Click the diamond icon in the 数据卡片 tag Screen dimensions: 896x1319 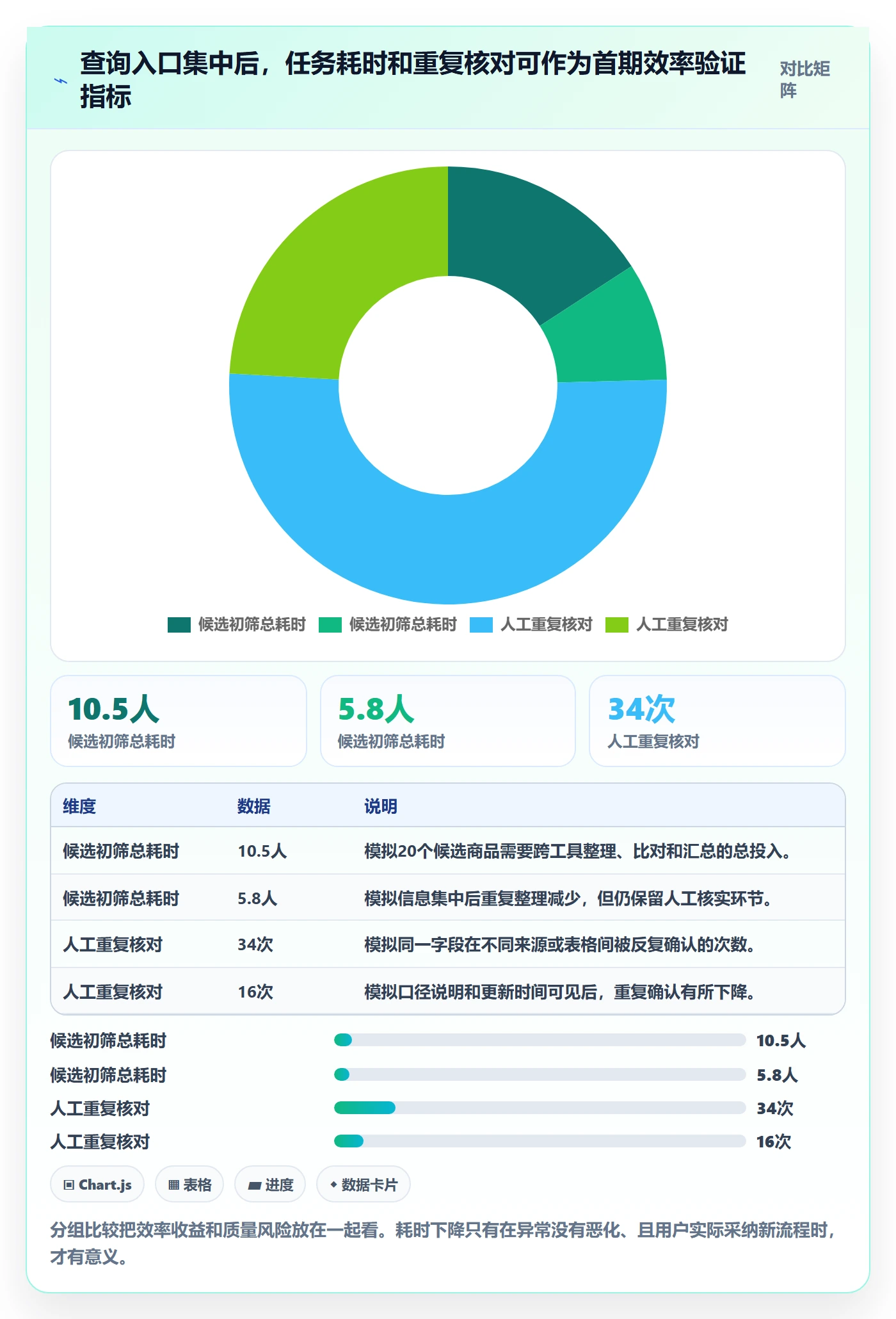[333, 1185]
